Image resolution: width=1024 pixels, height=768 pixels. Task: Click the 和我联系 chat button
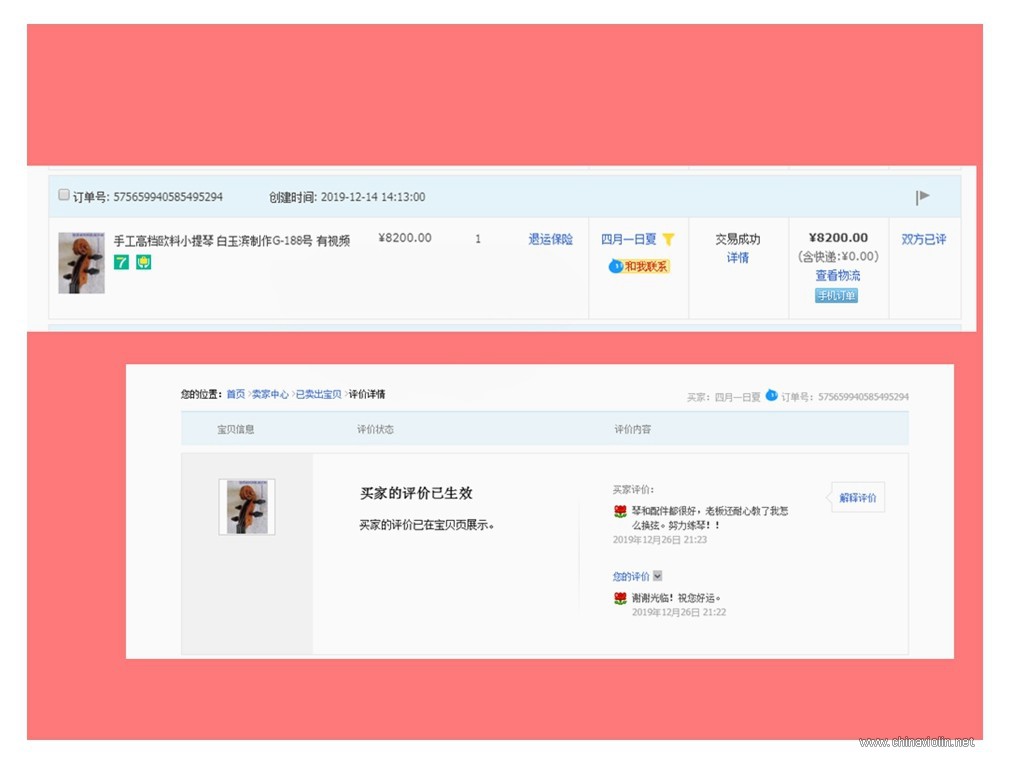(639, 266)
